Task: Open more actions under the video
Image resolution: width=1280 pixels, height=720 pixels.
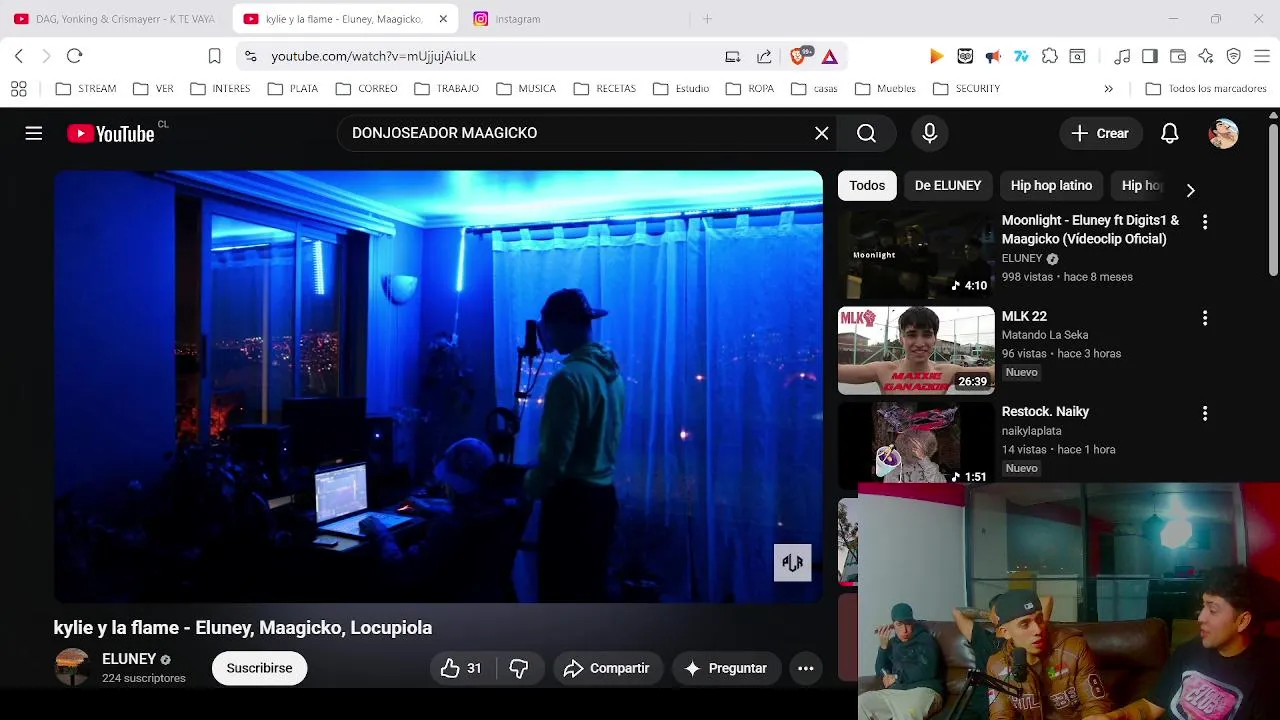Action: pos(806,668)
